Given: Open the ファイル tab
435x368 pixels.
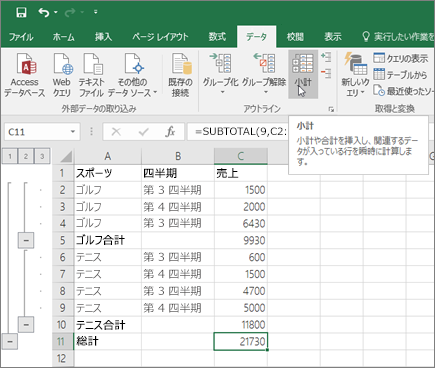Looking at the screenshot, I should pos(21,37).
